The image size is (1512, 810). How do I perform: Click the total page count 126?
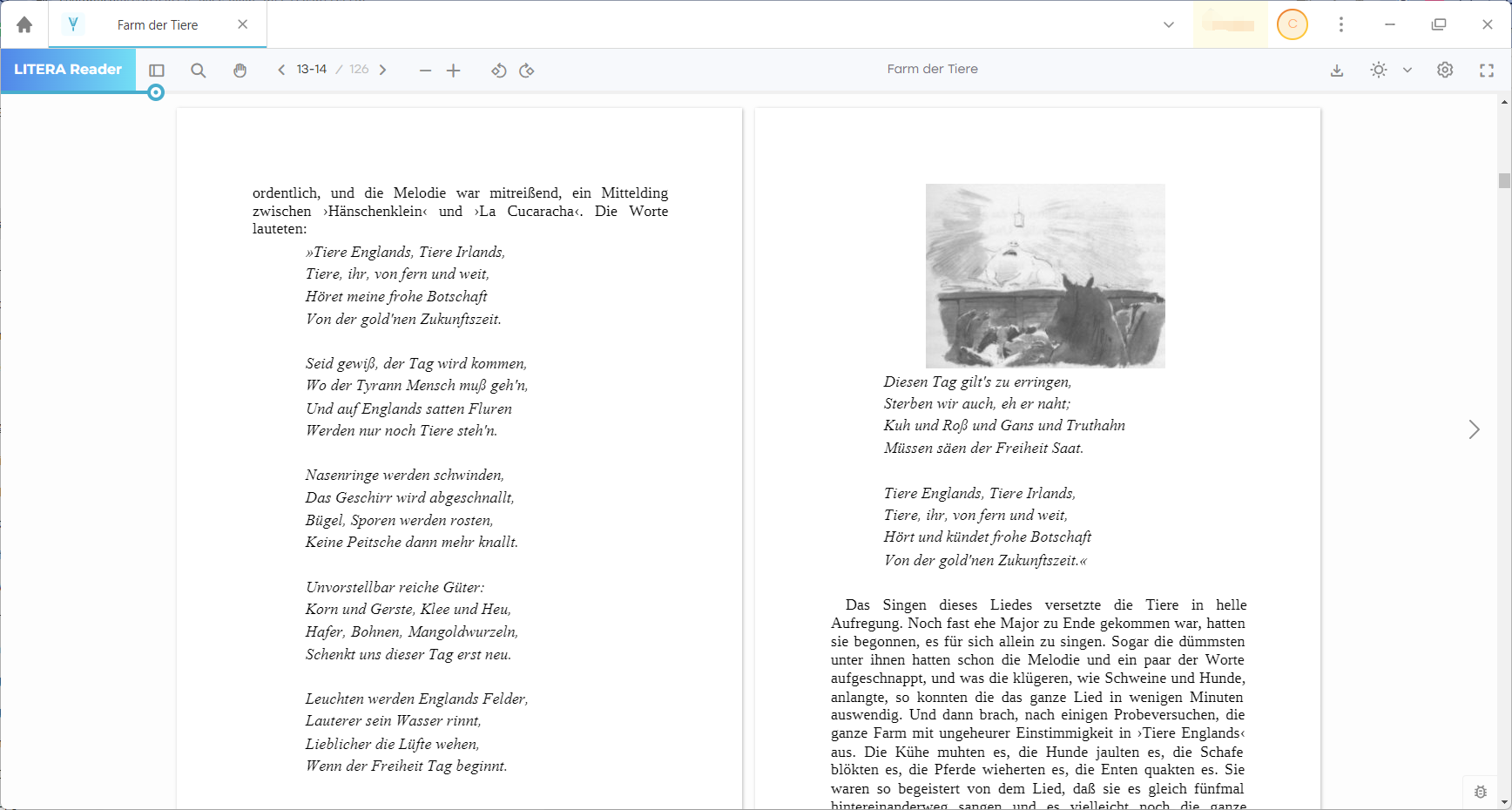point(359,70)
